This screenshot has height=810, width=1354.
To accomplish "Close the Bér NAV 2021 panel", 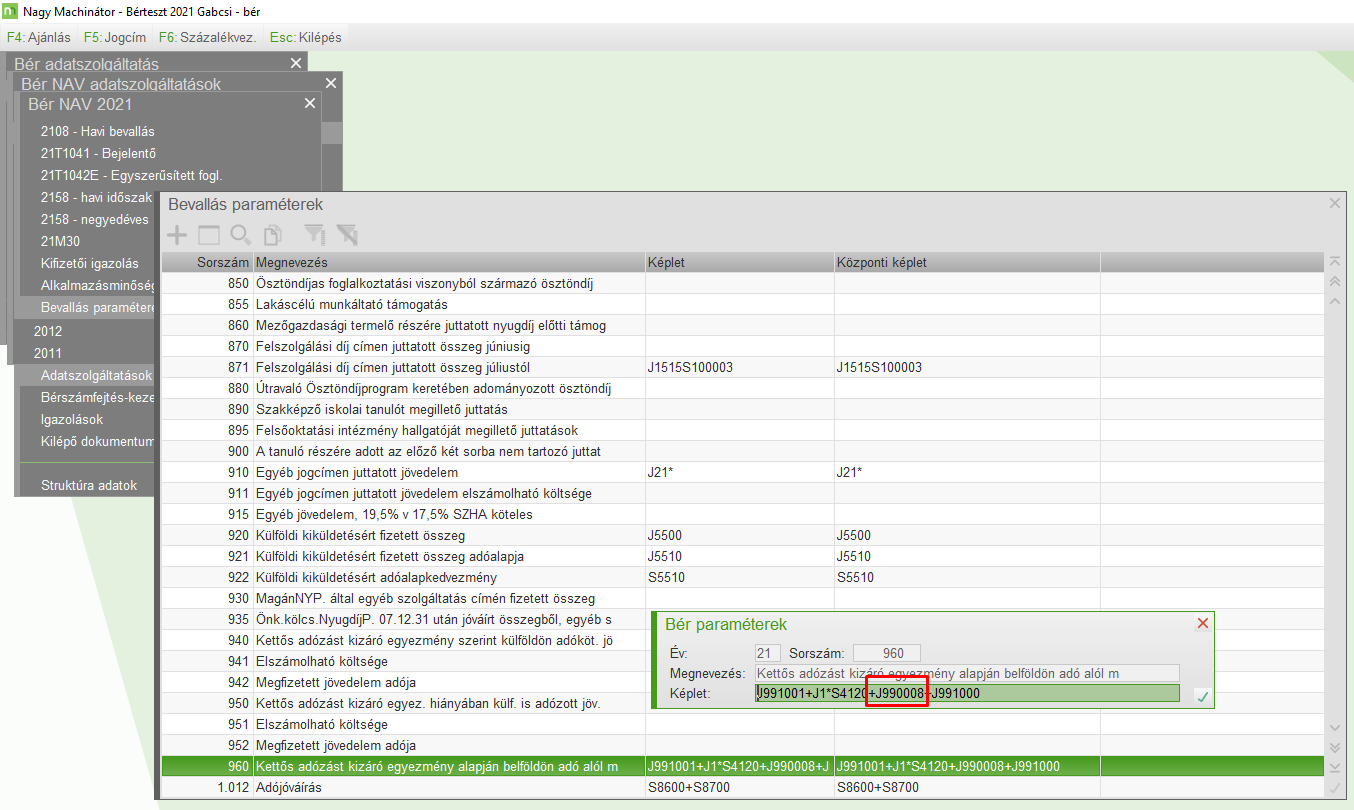I will tap(310, 103).
